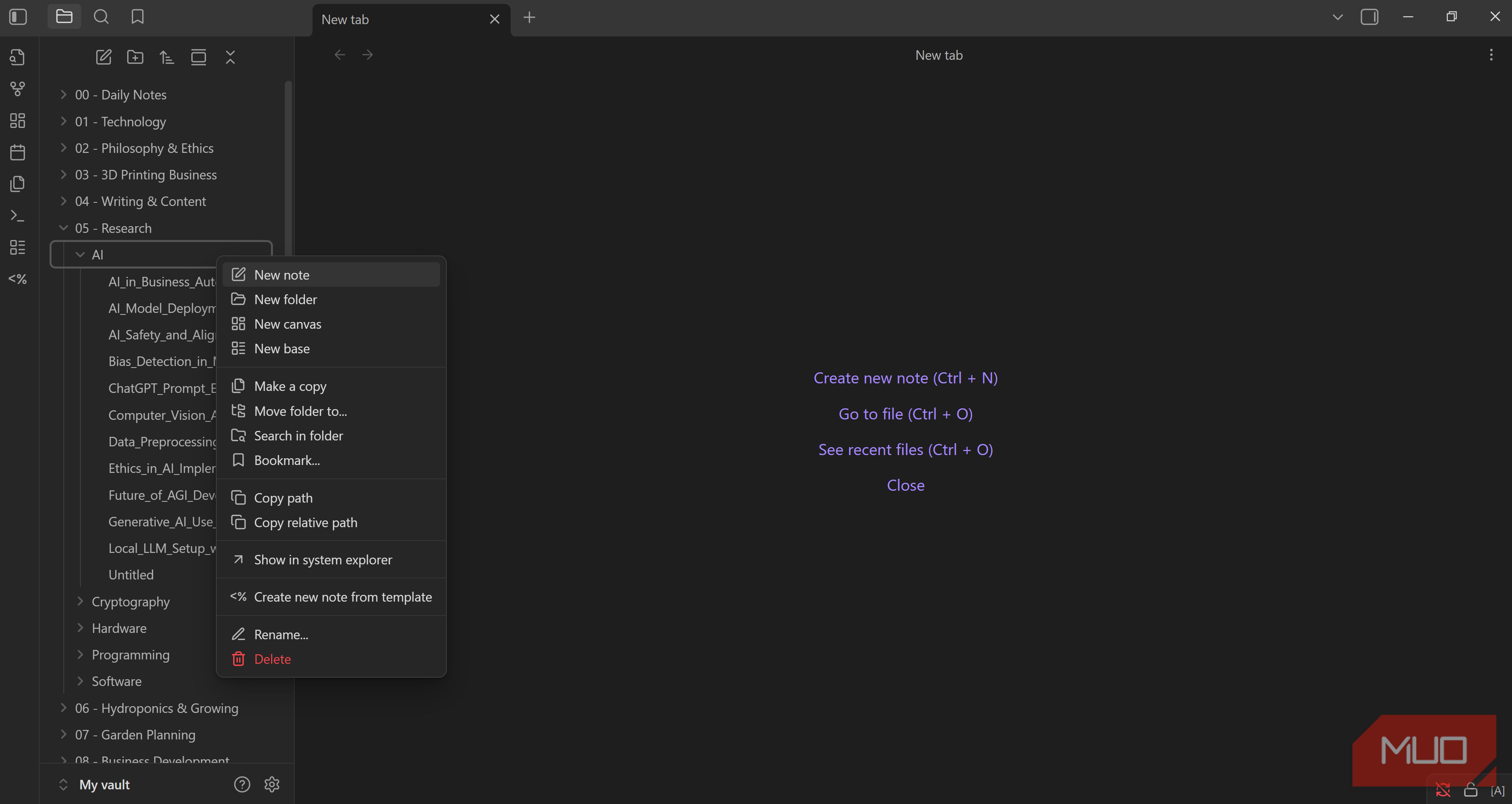The image size is (1512, 804).
Task: Click Create new note (Ctrl + N) link
Action: [x=905, y=378]
